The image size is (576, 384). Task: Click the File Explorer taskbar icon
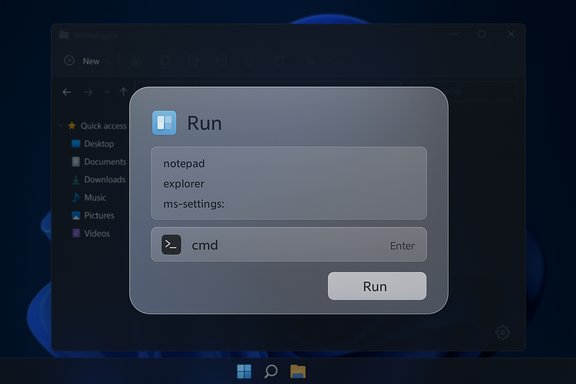pyautogui.click(x=298, y=371)
